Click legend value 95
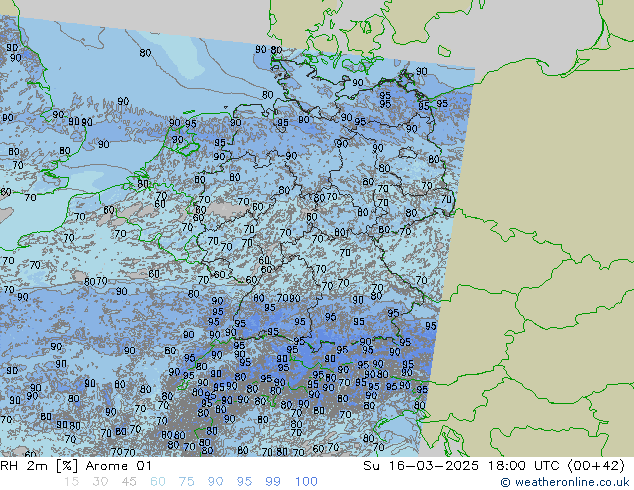634x490 pixels. point(244,482)
